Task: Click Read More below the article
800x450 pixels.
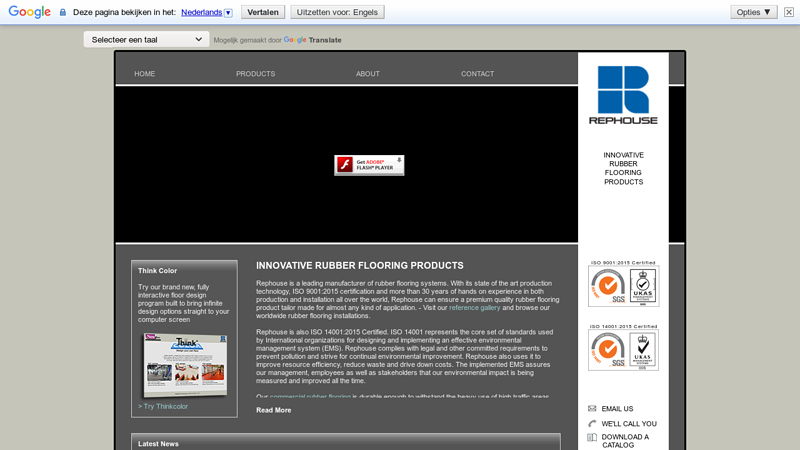Action: [273, 410]
